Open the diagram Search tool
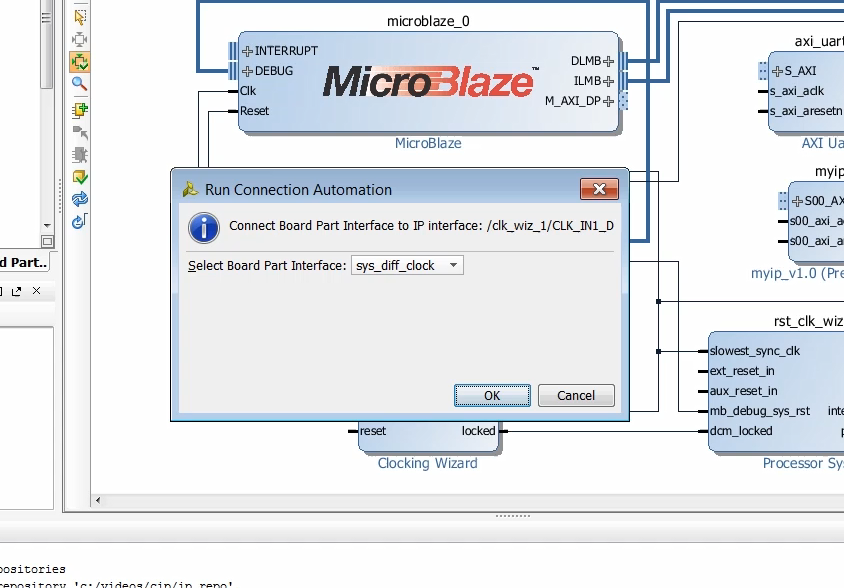 pos(78,81)
